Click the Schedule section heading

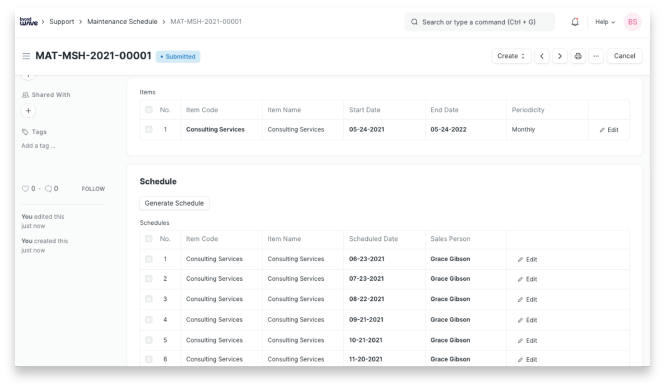[x=158, y=182]
